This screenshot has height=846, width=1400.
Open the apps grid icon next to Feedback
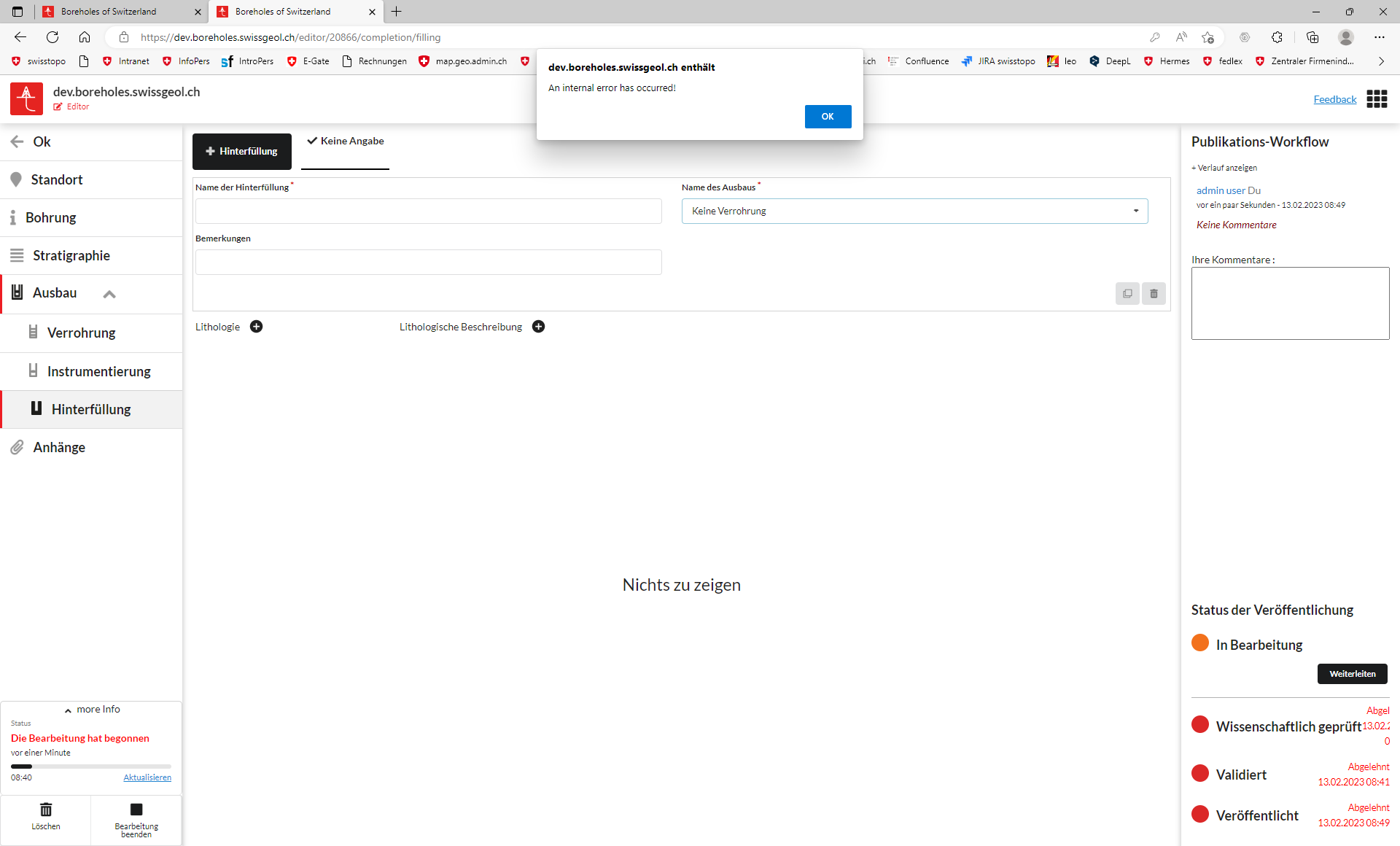pos(1377,99)
